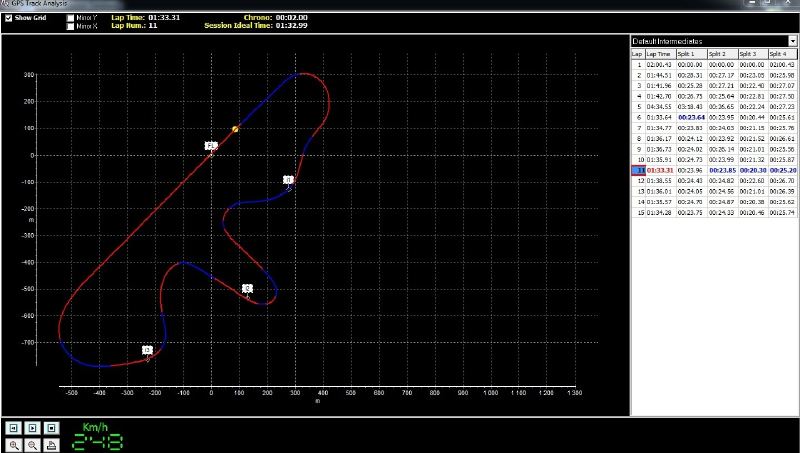The image size is (800, 453).
Task: Select lap time 01:35.91
Action: [660, 160]
